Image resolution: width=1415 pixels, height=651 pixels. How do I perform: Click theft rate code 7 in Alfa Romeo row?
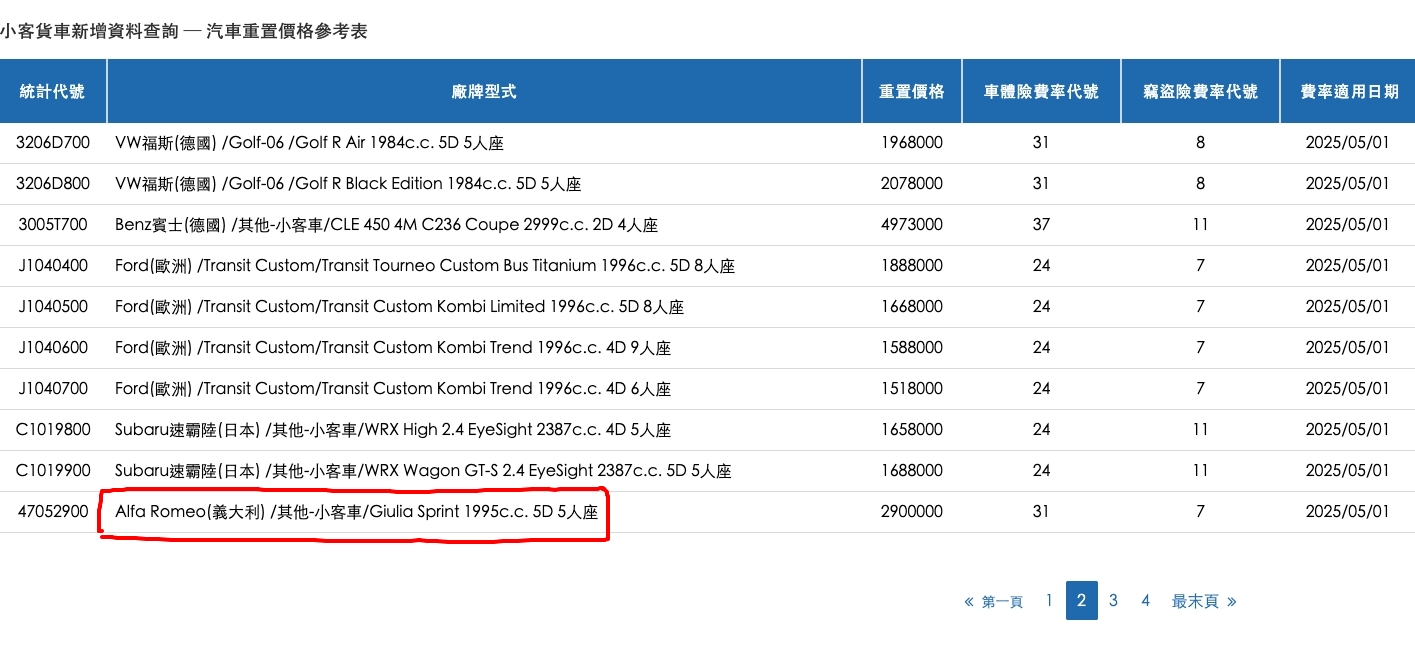click(x=1200, y=512)
